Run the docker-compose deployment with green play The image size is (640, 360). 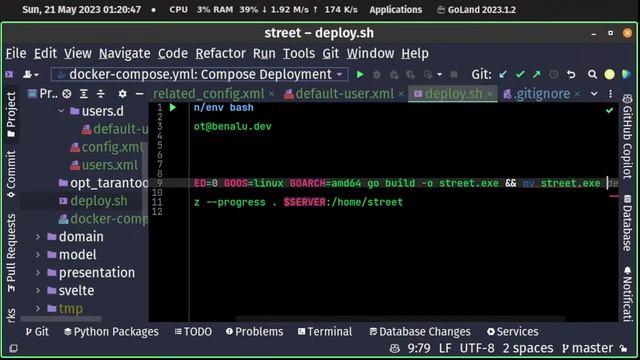point(360,75)
